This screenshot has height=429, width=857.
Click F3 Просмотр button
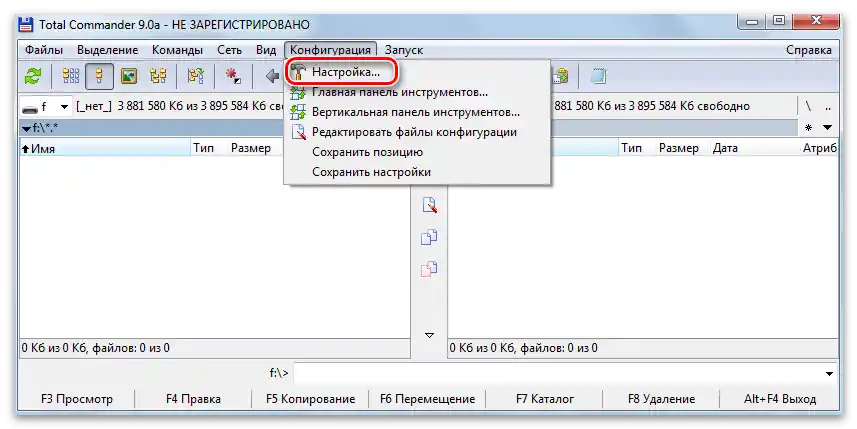click(x=77, y=399)
